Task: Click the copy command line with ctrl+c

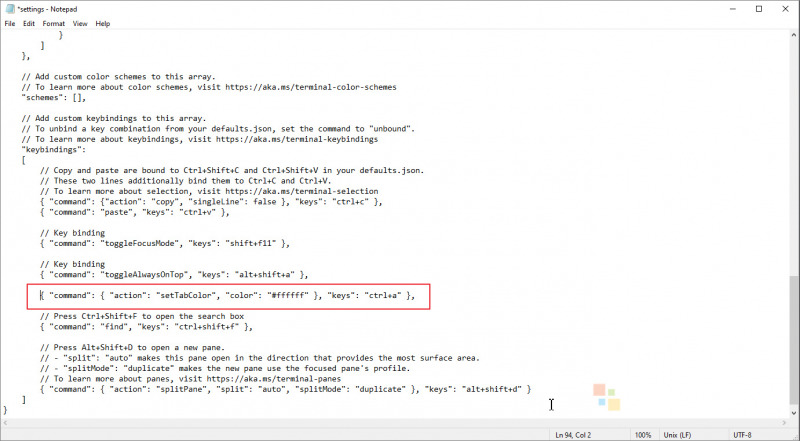Action: (x=211, y=202)
